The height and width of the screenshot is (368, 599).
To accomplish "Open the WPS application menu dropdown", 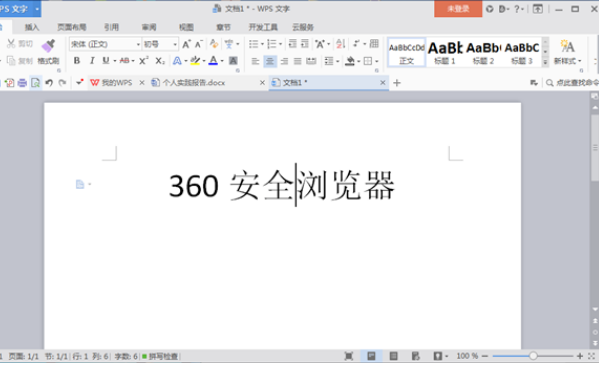I will (x=37, y=9).
